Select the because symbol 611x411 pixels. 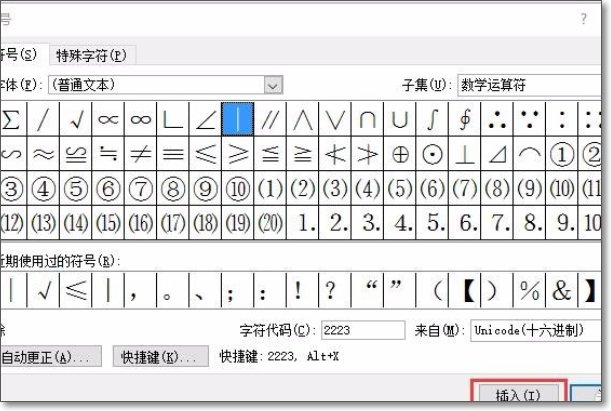(x=529, y=119)
